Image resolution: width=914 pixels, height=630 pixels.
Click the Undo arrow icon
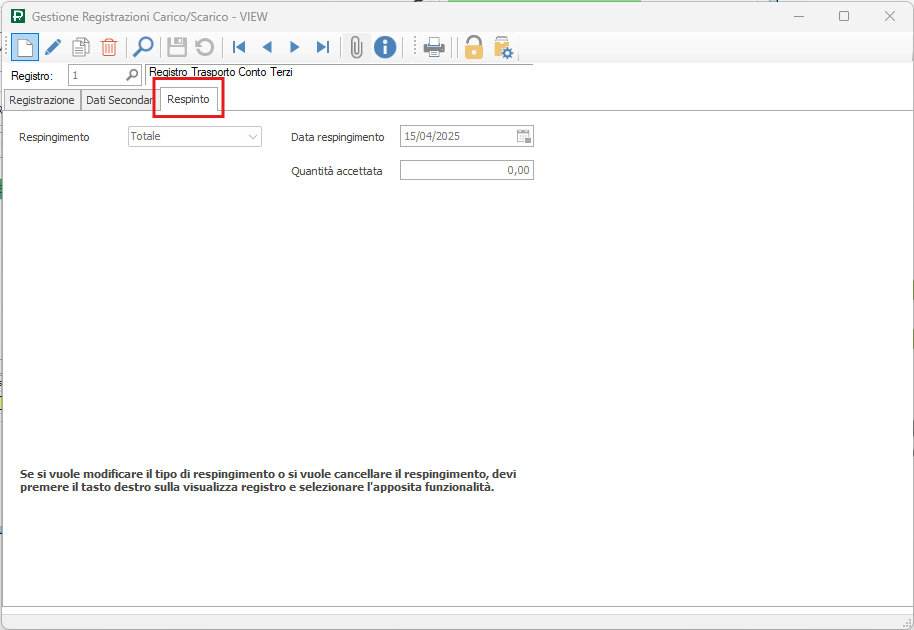coord(204,47)
